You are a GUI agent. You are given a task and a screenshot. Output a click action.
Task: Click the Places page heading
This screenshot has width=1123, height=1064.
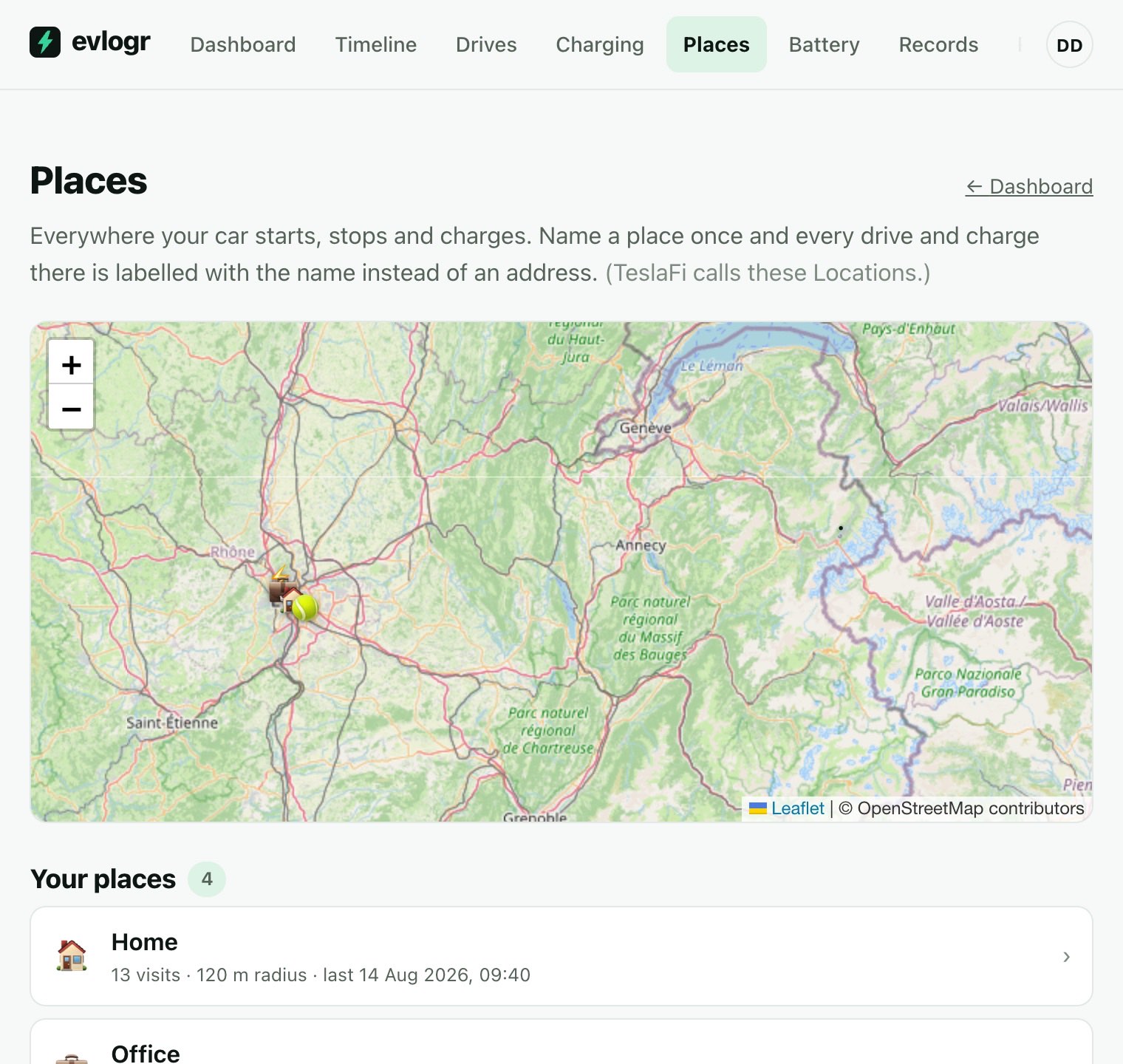tap(89, 181)
